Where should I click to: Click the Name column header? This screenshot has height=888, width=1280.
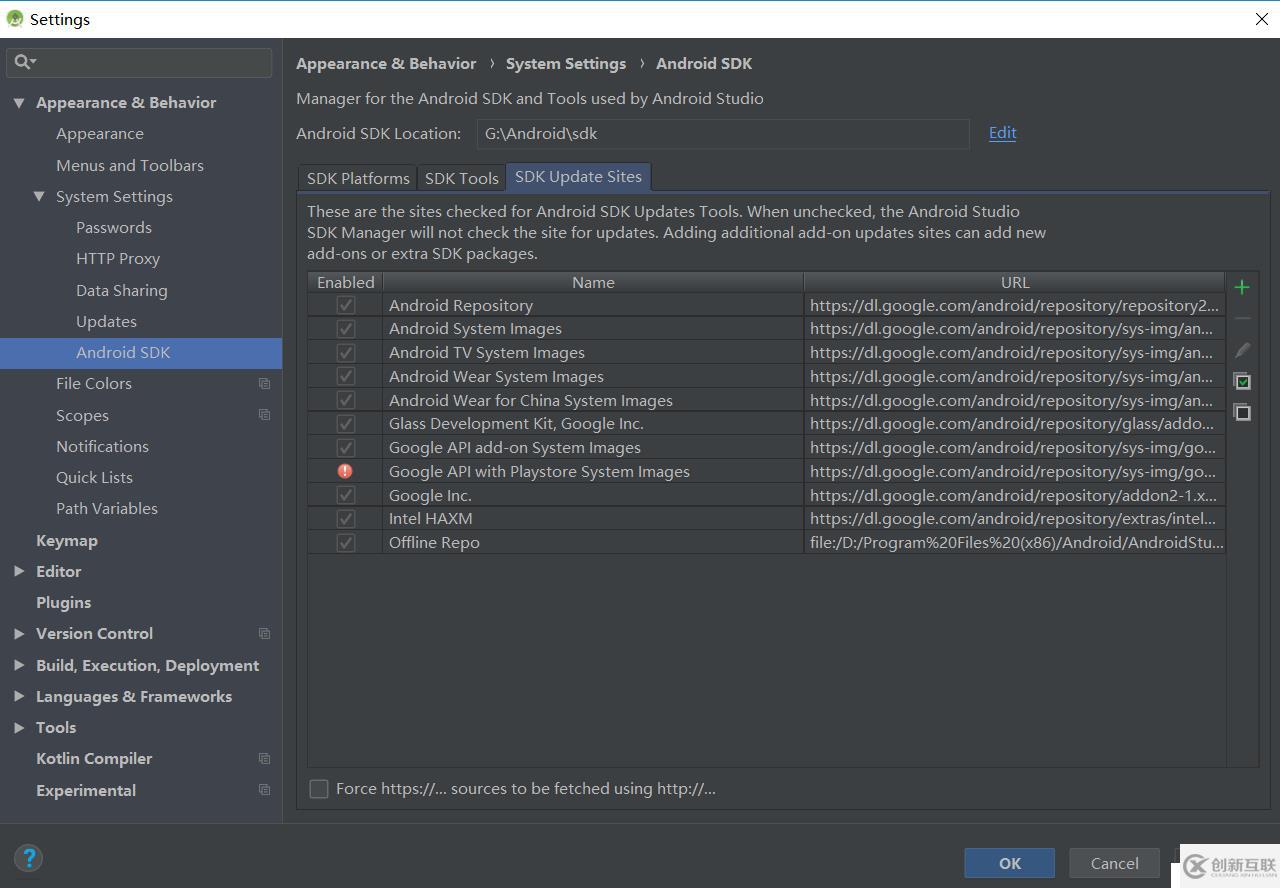point(593,282)
